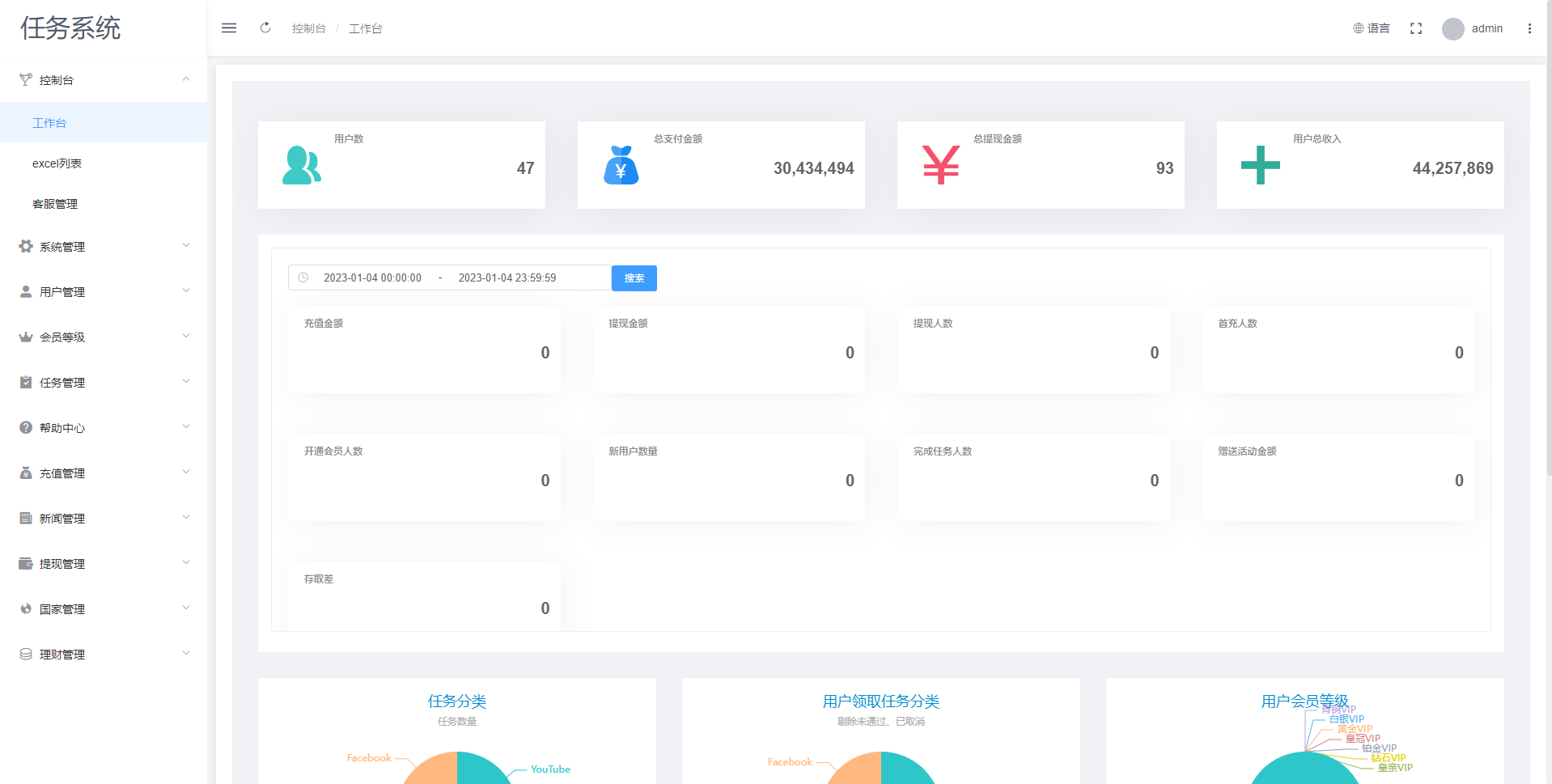Image resolution: width=1552 pixels, height=784 pixels.
Task: Toggle the hamburger sidebar collapse icon
Action: (229, 28)
